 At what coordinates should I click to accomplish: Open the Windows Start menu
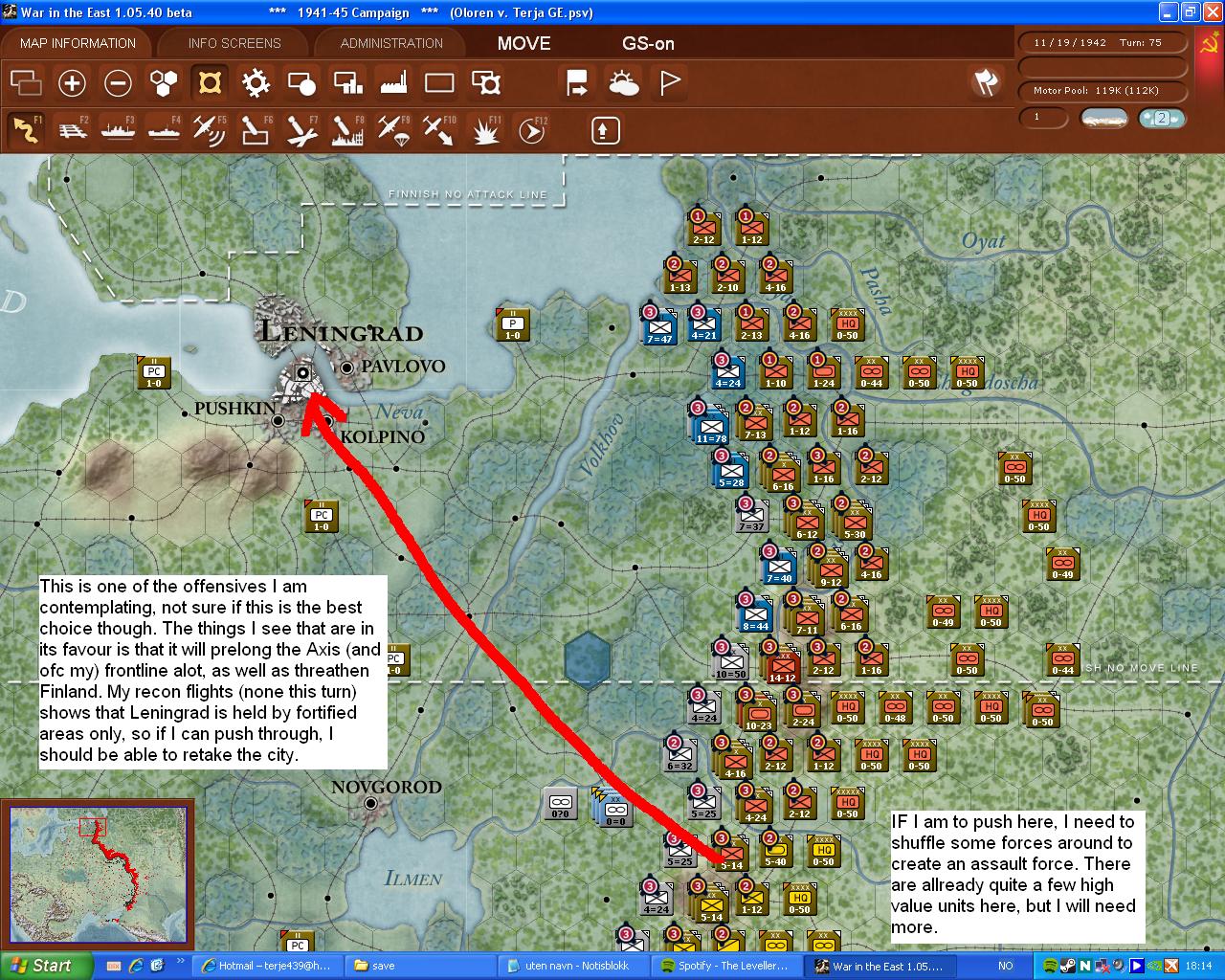point(41,966)
